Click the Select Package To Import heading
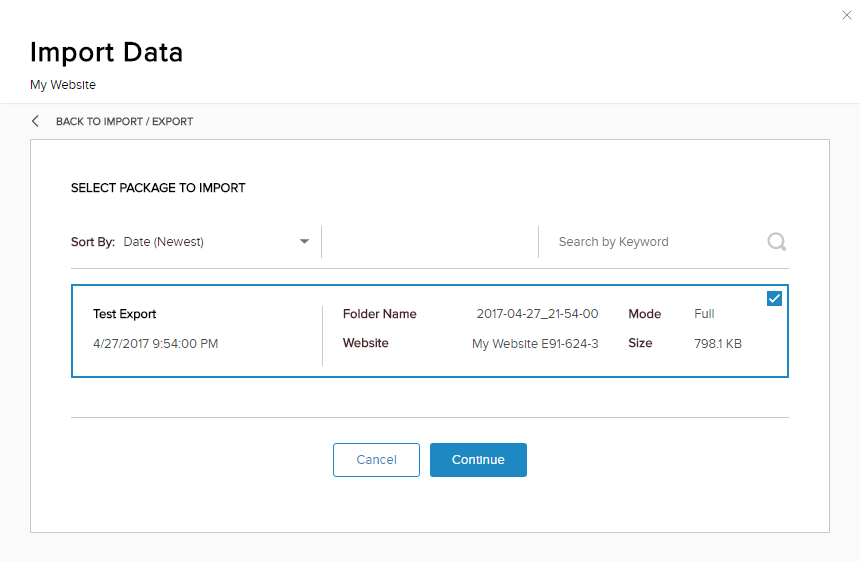The width and height of the screenshot is (860, 561). (158, 188)
